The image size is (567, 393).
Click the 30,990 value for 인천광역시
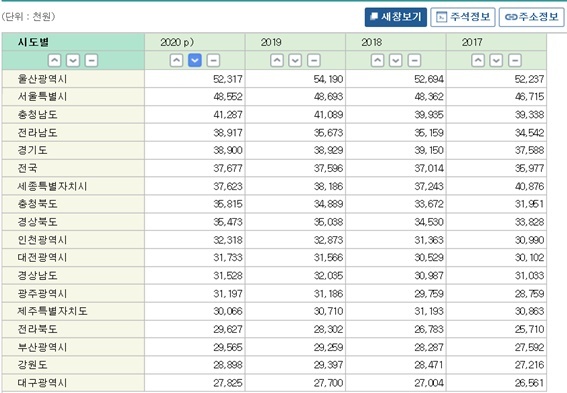point(529,240)
